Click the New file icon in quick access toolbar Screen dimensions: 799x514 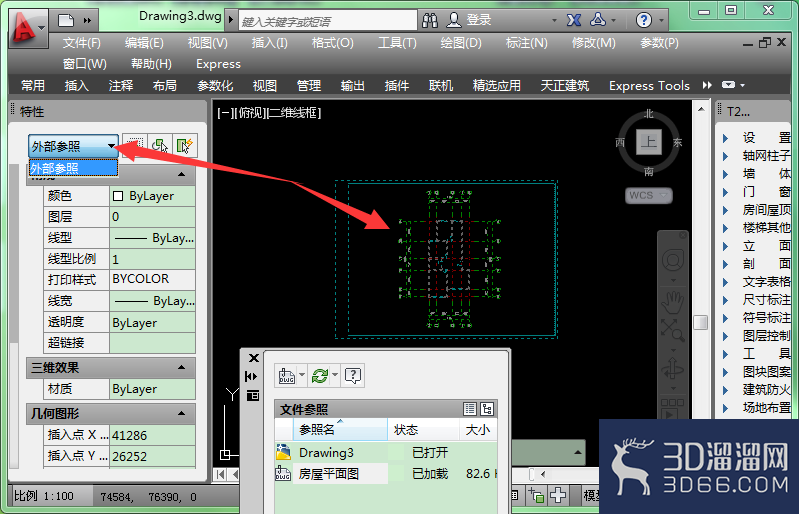66,21
